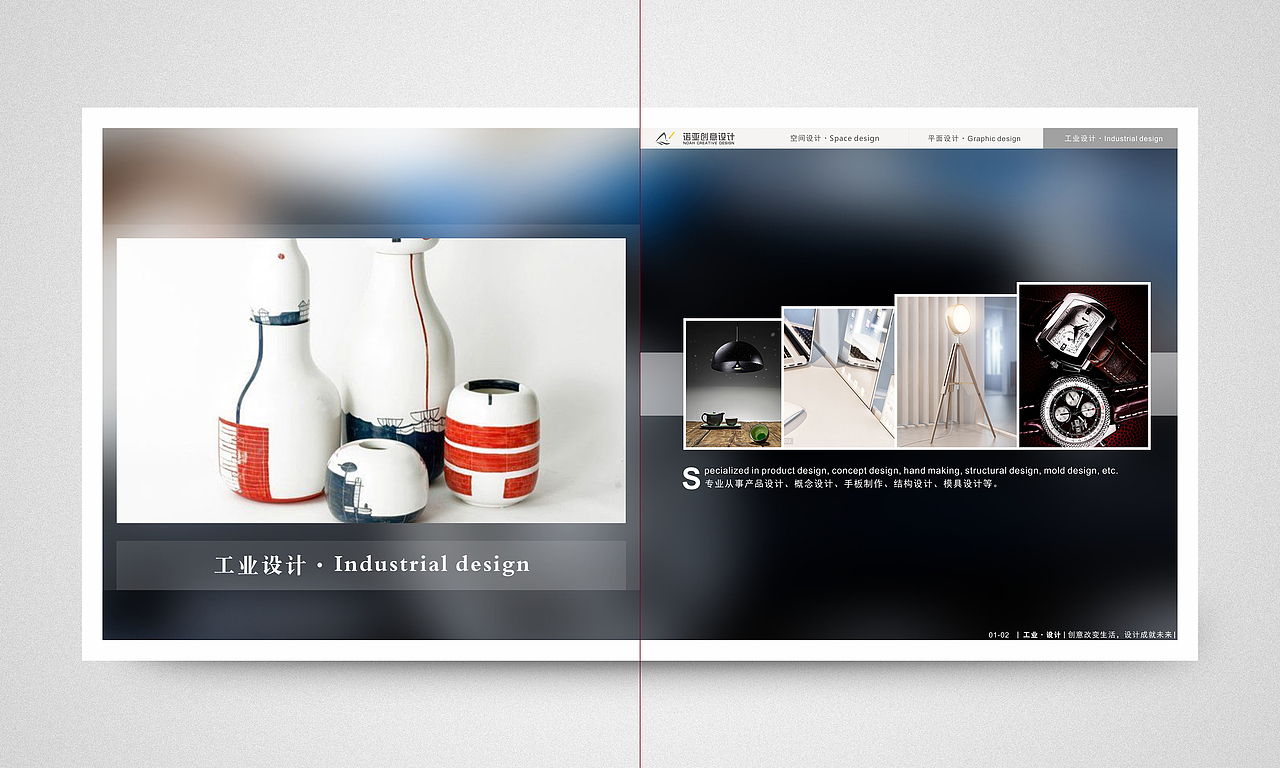Open the wristwatches thumbnail

coord(1084,366)
